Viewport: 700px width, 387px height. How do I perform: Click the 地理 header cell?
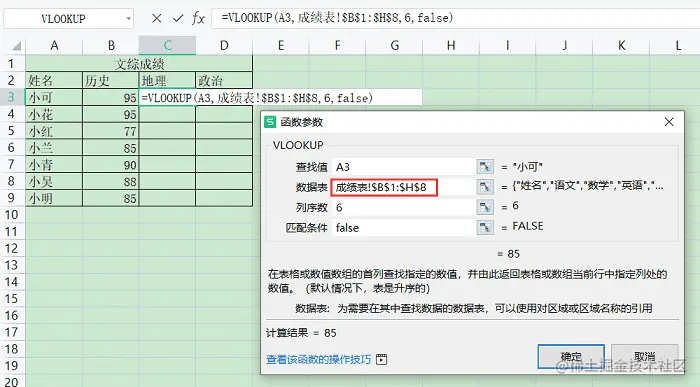pos(167,80)
